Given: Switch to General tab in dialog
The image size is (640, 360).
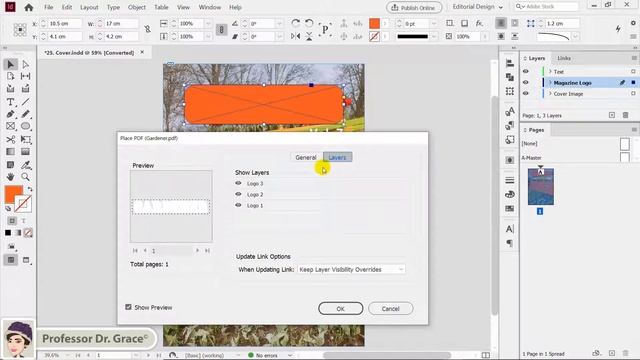Looking at the screenshot, I should (x=306, y=157).
